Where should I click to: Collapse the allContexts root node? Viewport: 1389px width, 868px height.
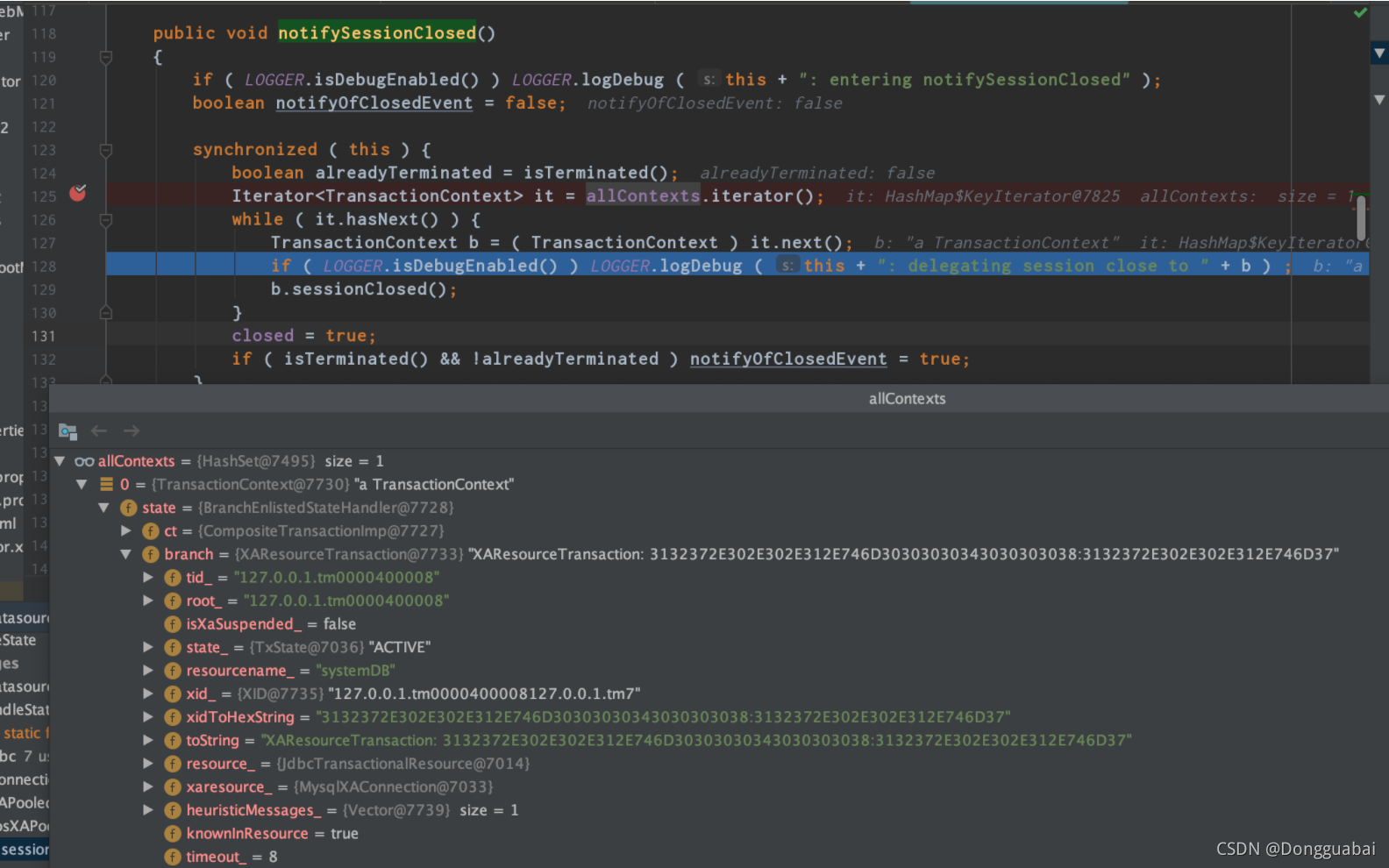click(60, 461)
